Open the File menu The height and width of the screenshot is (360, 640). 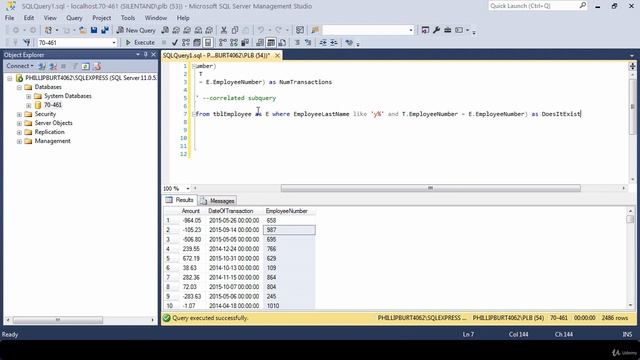(9, 18)
